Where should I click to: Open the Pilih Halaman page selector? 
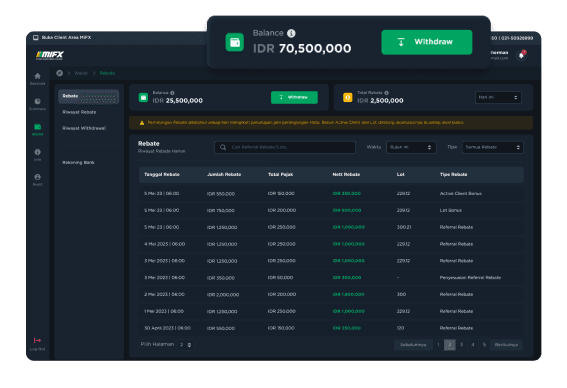pos(186,345)
